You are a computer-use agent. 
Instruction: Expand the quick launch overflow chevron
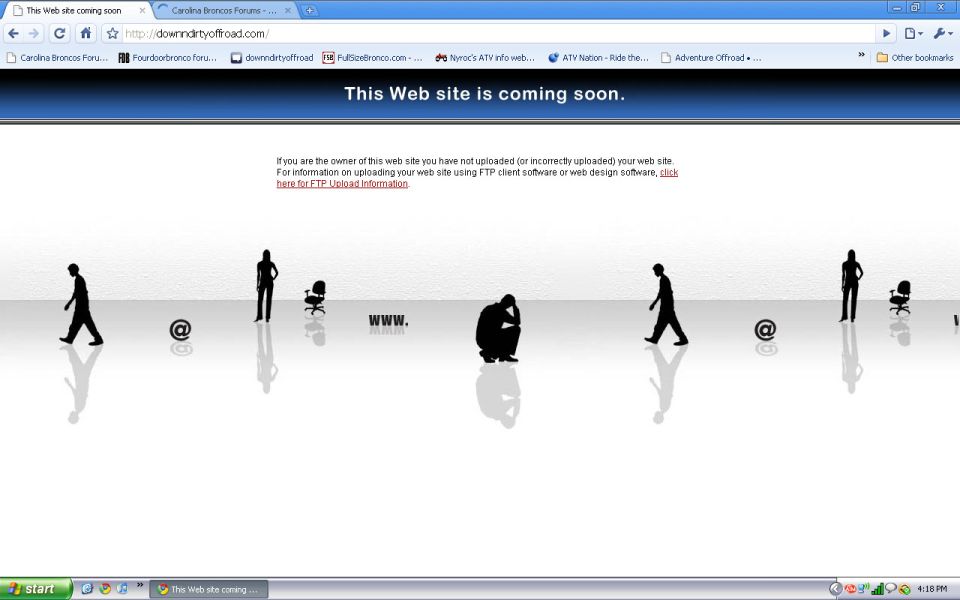point(139,585)
